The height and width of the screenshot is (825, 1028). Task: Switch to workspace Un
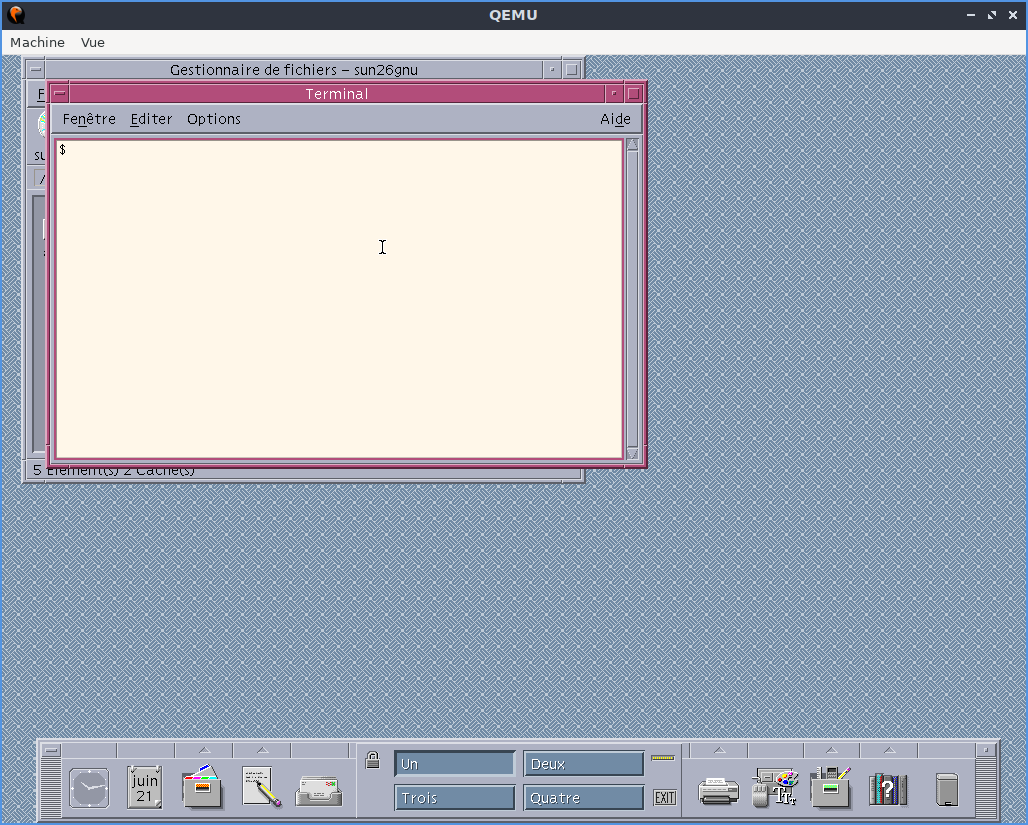pyautogui.click(x=454, y=764)
